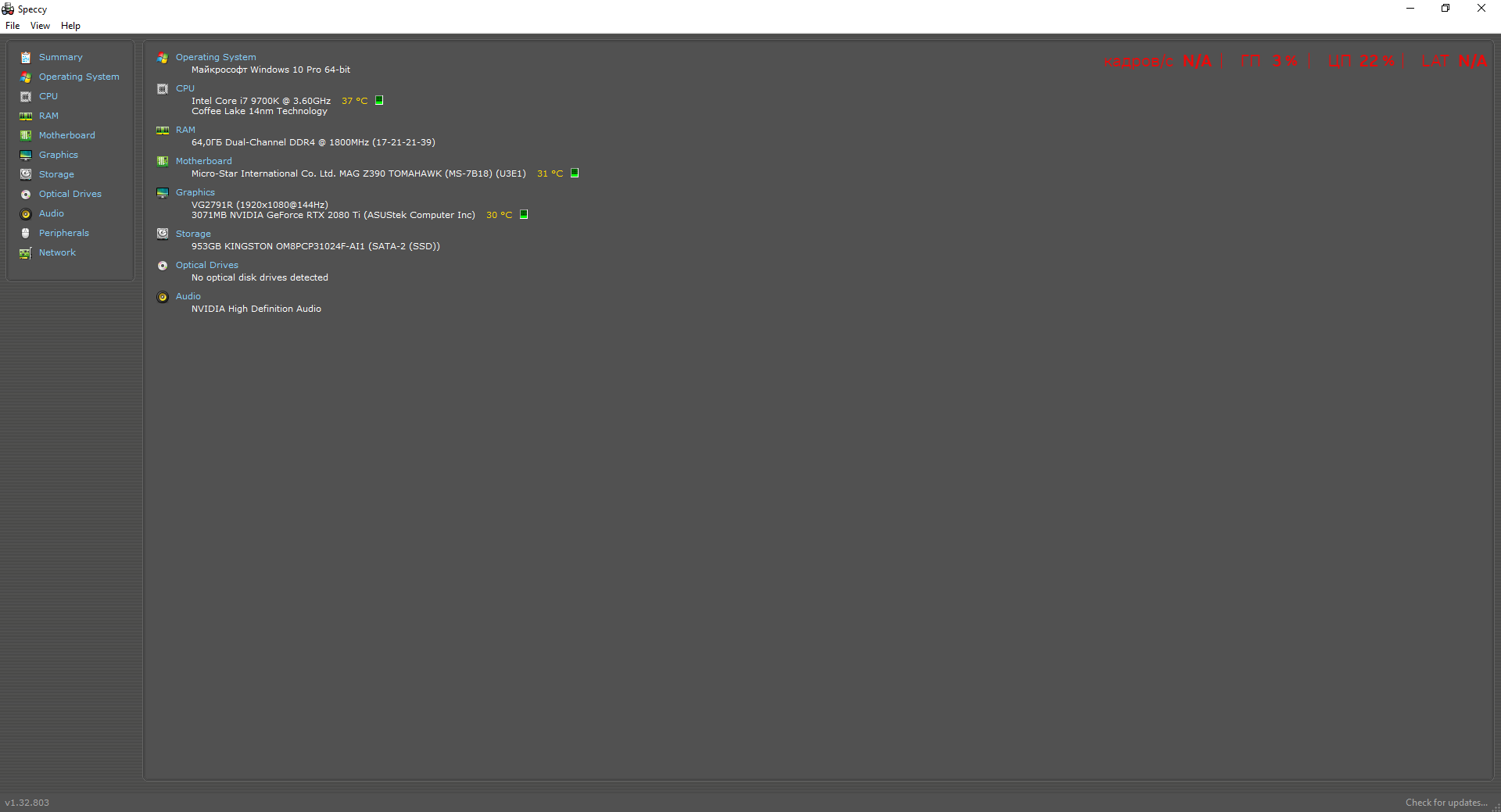Click the Graphics heading link in summary
This screenshot has width=1501, height=812.
click(x=195, y=192)
